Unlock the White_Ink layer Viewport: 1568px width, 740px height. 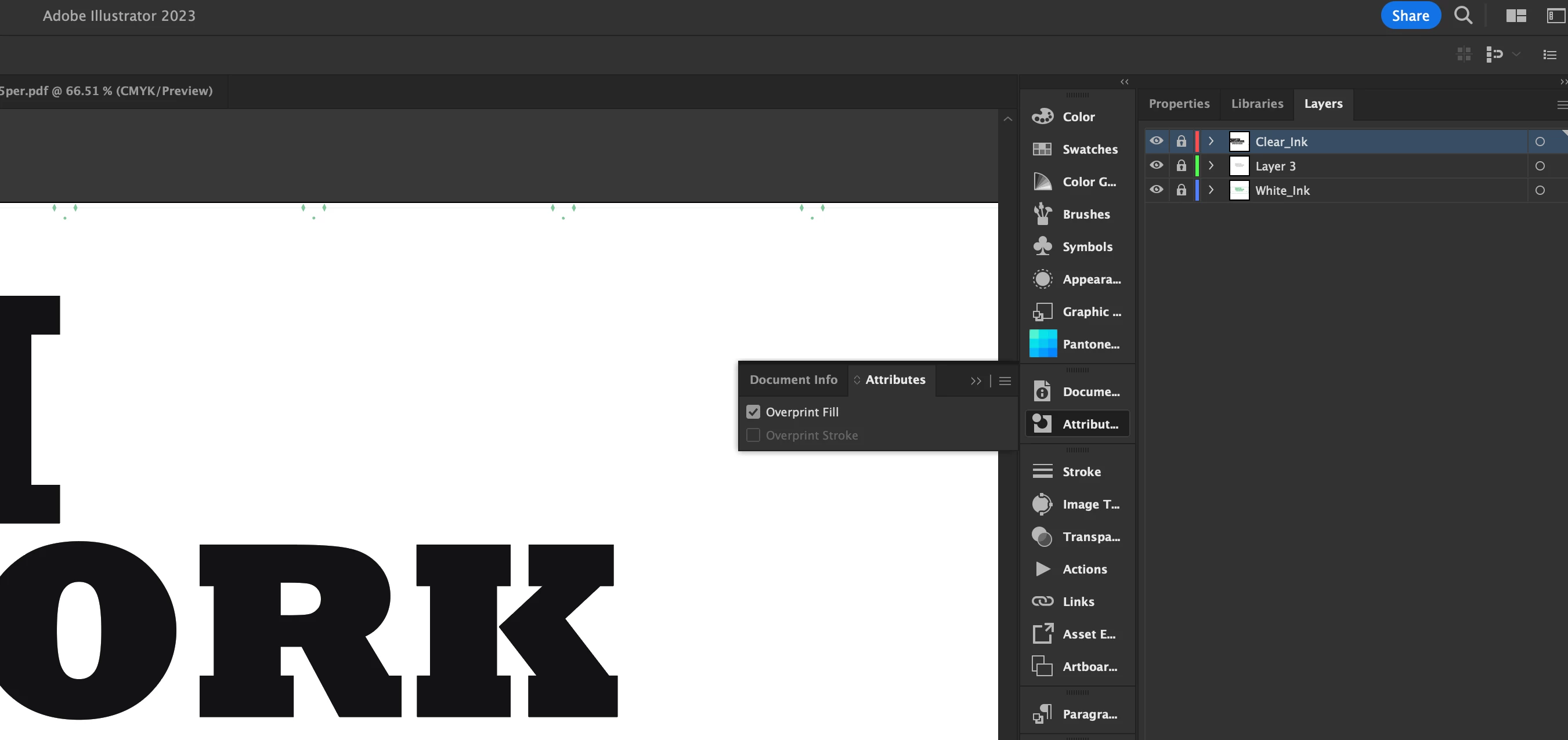click(1181, 190)
